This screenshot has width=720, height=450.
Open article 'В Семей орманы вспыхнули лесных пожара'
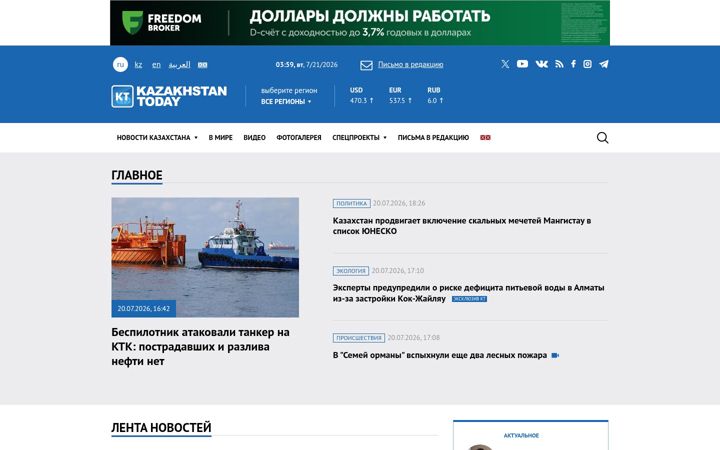[x=440, y=355]
